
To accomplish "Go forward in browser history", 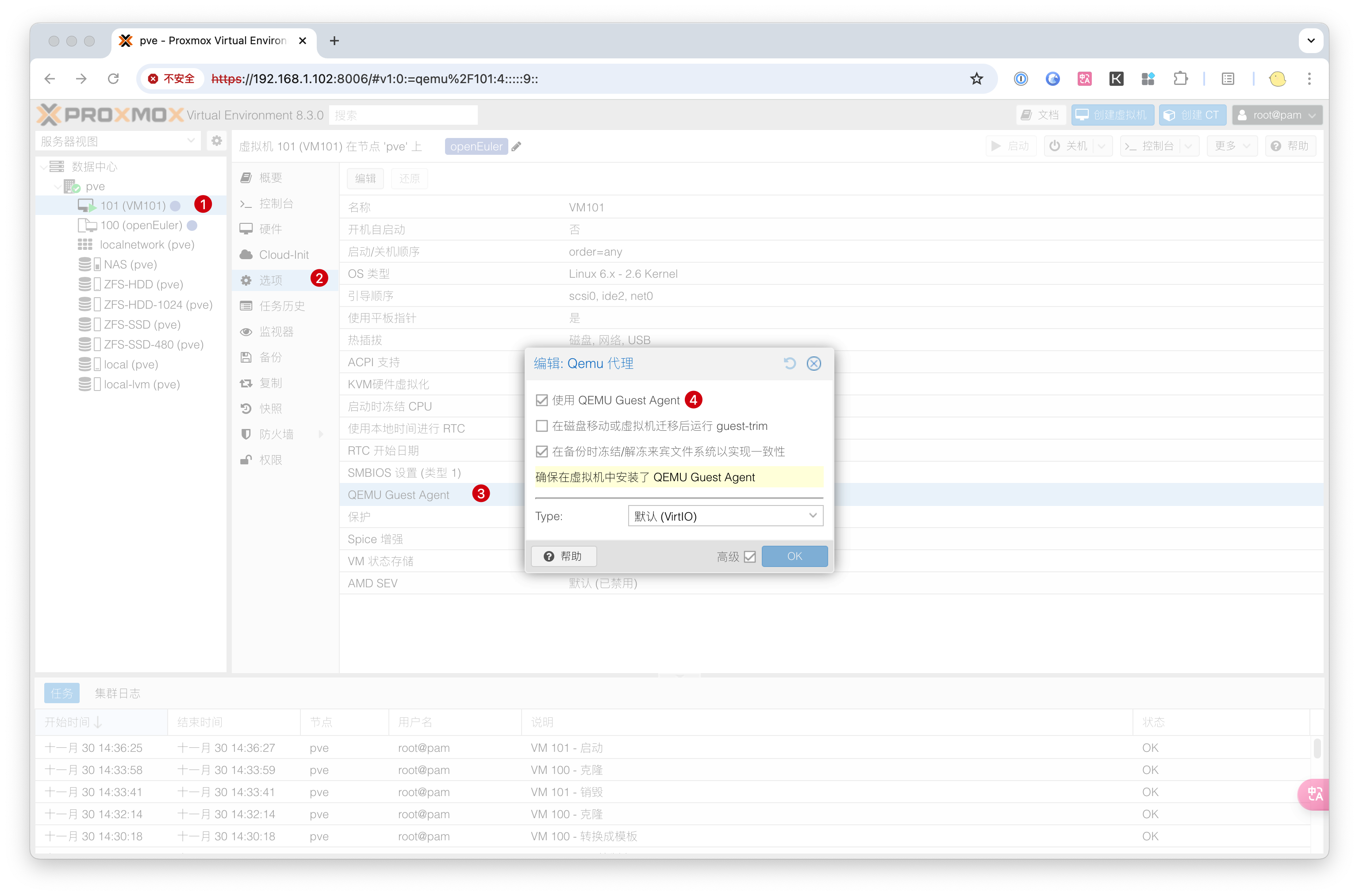I will [81, 78].
